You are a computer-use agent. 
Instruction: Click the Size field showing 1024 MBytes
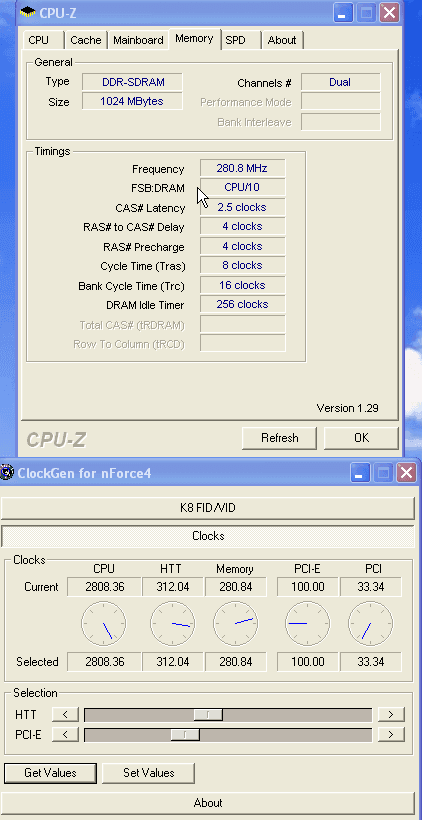133,101
